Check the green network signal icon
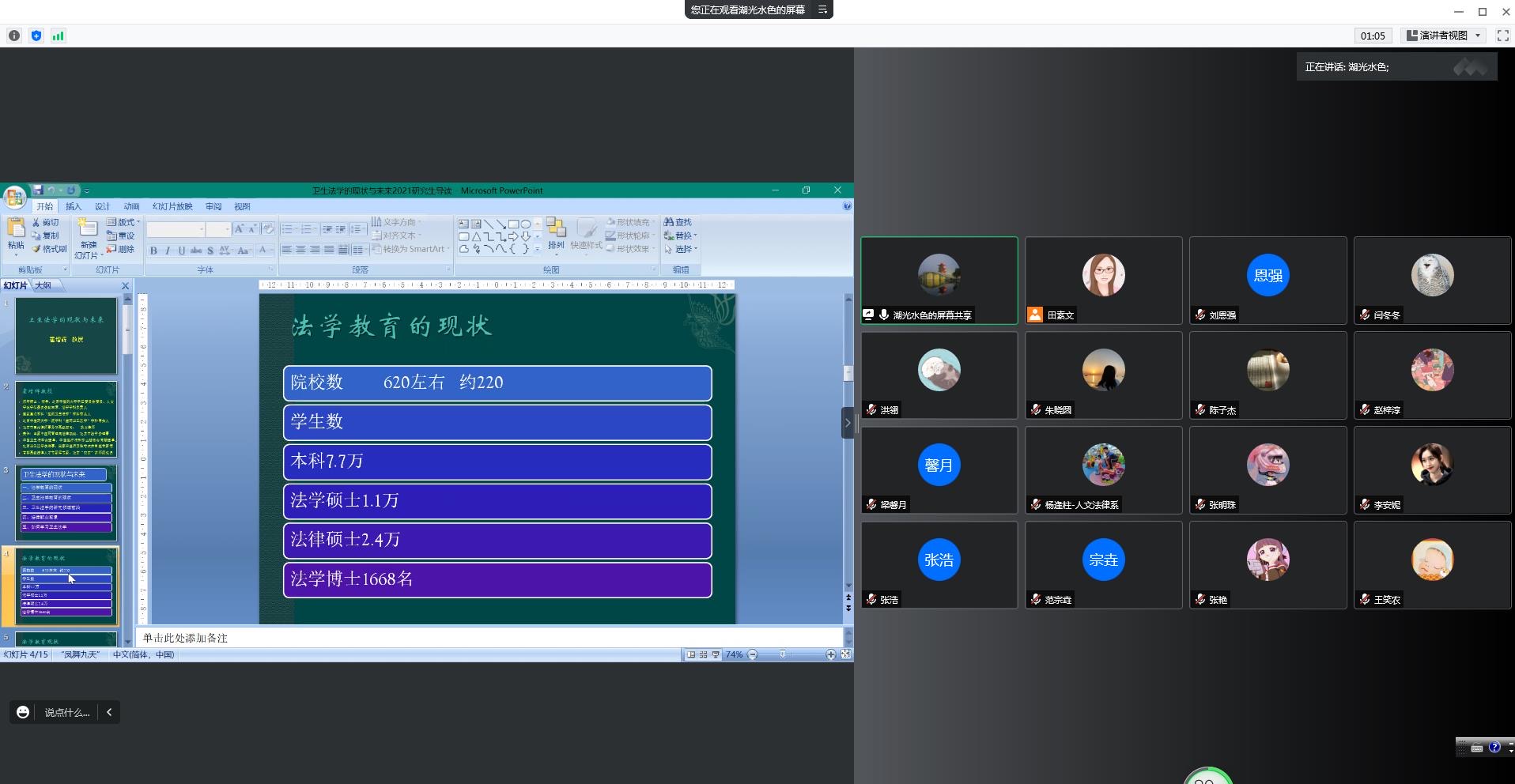Screen dimensions: 1515x784 (59, 36)
